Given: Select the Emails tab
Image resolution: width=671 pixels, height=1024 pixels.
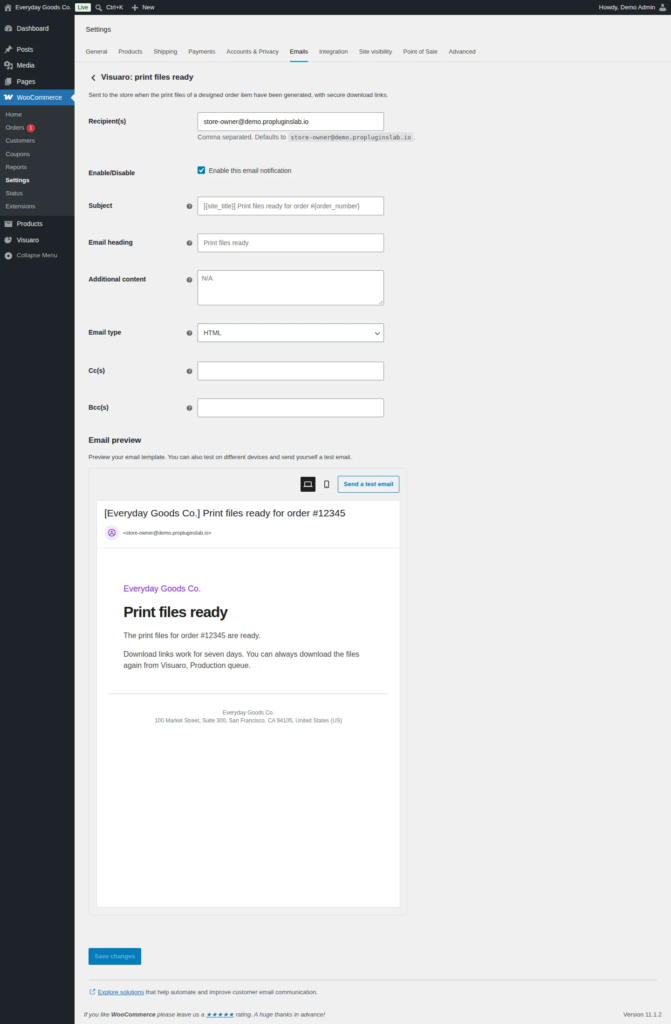Looking at the screenshot, I should (x=299, y=52).
